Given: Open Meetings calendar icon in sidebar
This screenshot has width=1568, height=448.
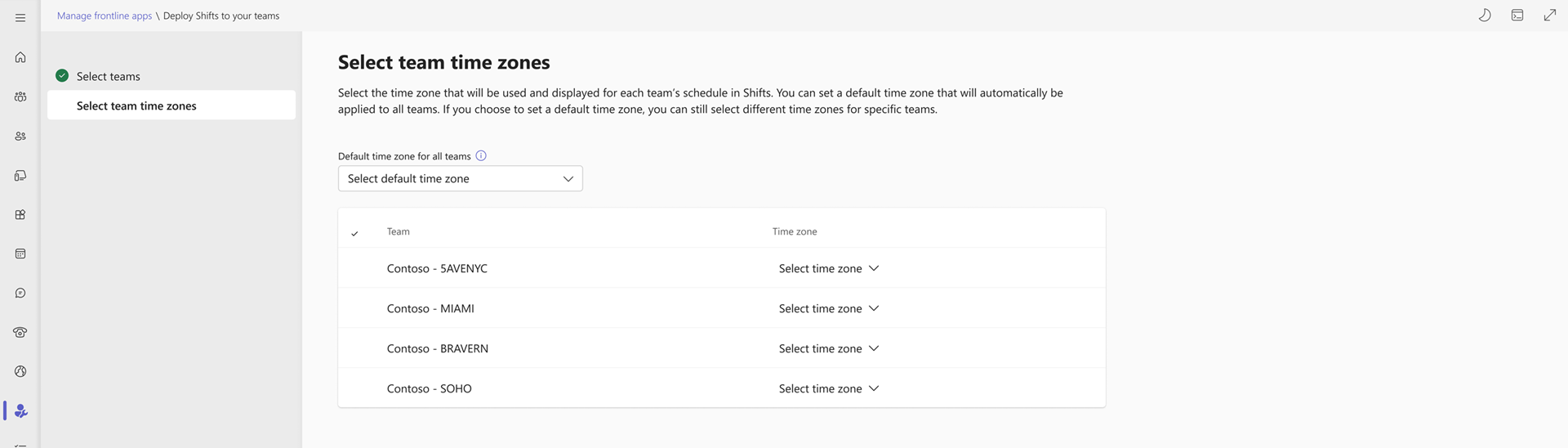Looking at the screenshot, I should pyautogui.click(x=20, y=253).
